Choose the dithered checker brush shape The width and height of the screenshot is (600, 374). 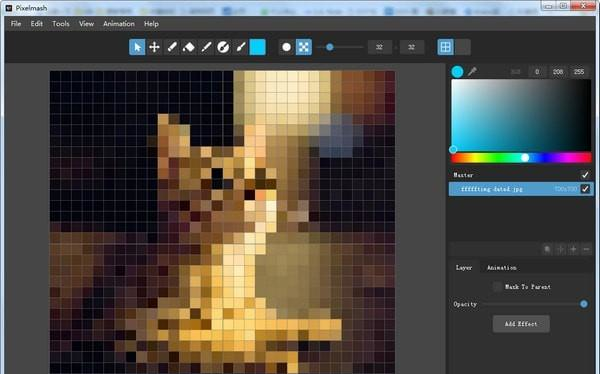(304, 47)
